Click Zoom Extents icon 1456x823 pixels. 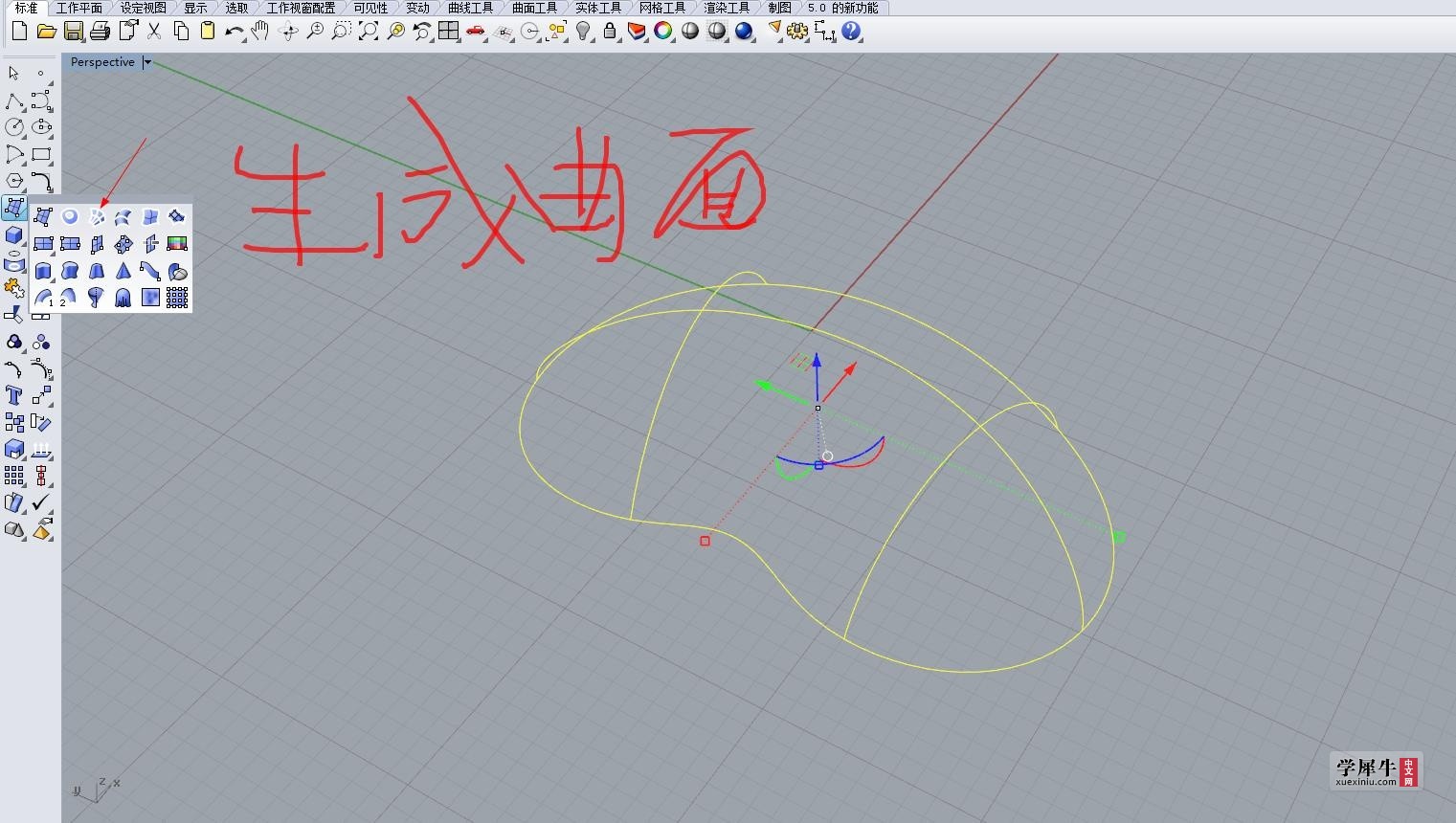coord(368,32)
